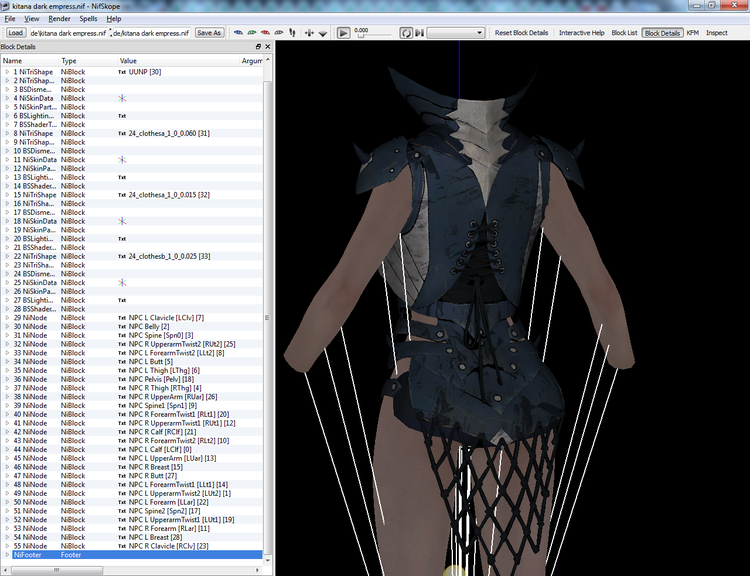The height and width of the screenshot is (576, 750).
Task: Click the blue eye view icon
Action: tap(238, 33)
